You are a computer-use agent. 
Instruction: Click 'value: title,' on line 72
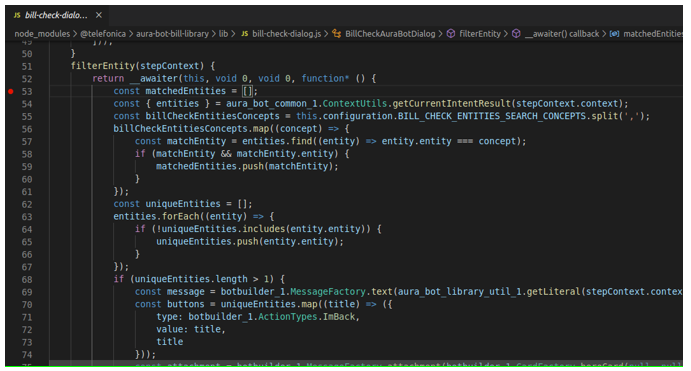point(191,329)
